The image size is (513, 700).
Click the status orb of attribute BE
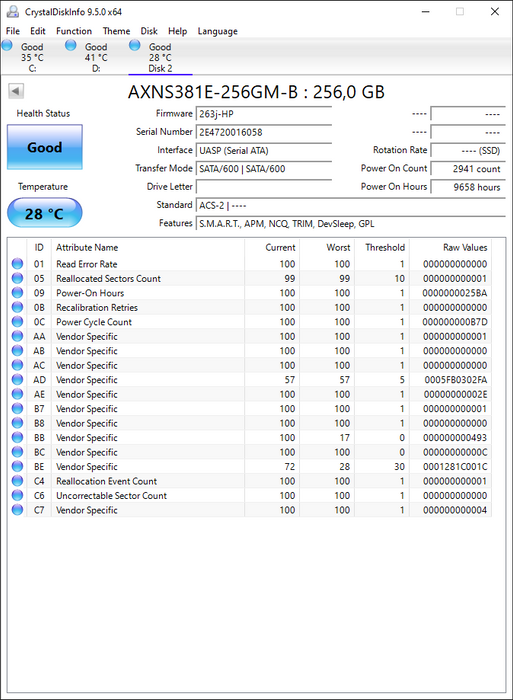tap(17, 467)
